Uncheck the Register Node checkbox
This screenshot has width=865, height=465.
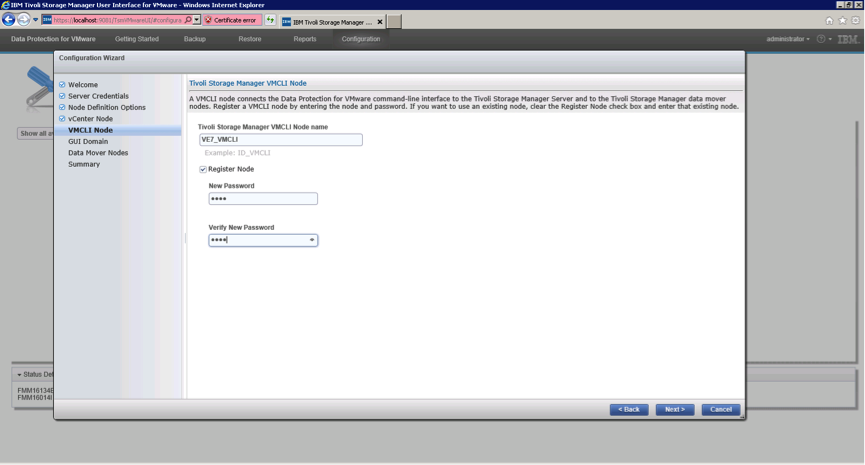[x=202, y=169]
